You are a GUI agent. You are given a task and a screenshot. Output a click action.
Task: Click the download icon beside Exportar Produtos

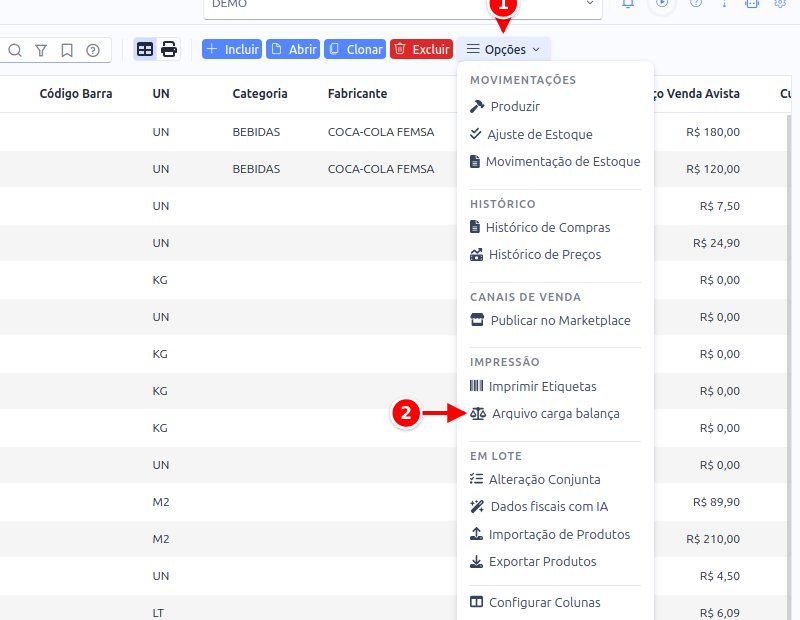[476, 561]
